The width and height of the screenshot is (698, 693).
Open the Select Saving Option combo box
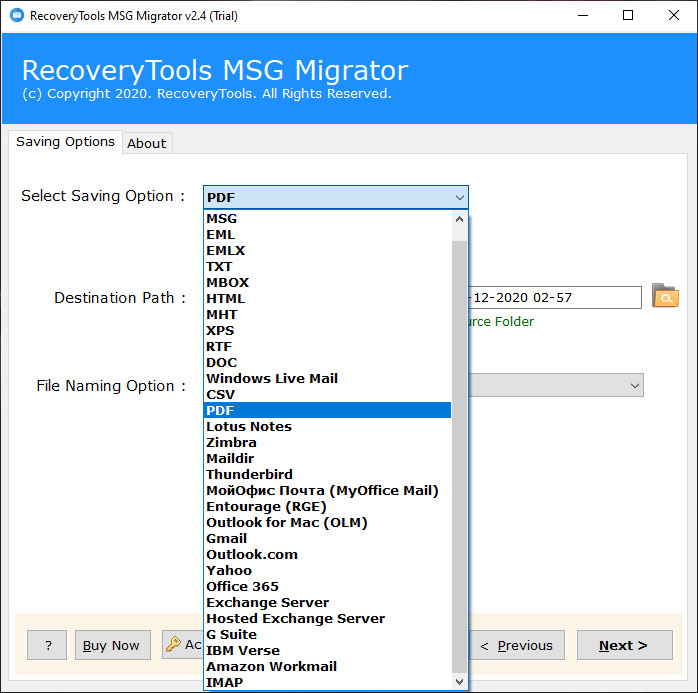pyautogui.click(x=336, y=197)
